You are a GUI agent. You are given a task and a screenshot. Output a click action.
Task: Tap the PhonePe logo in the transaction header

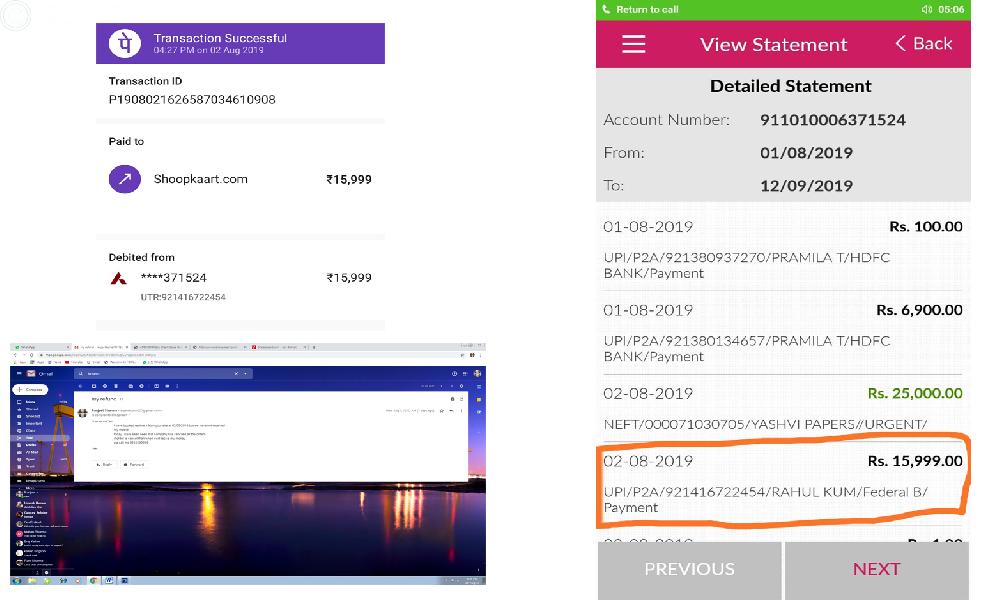(127, 44)
